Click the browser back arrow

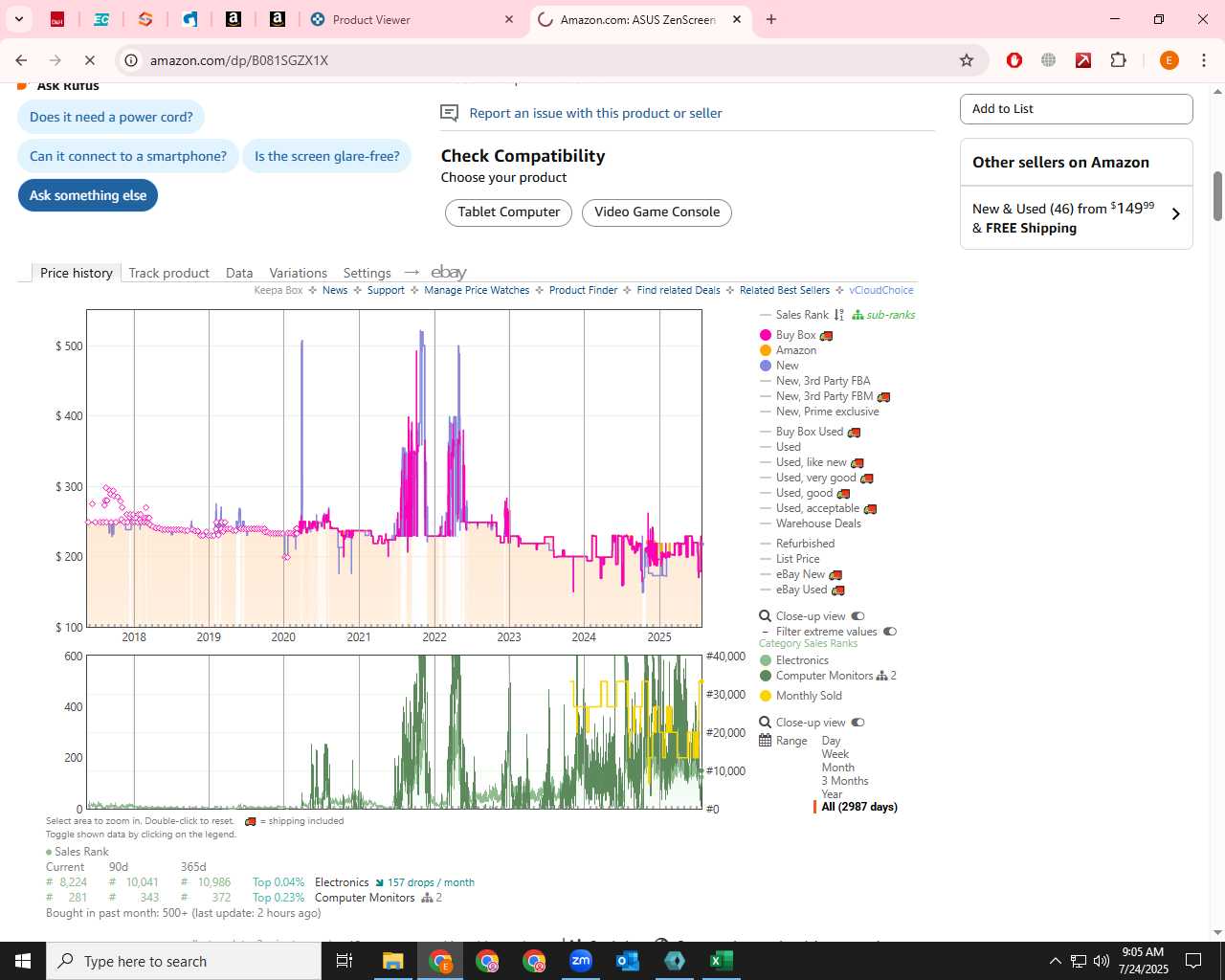point(21,60)
